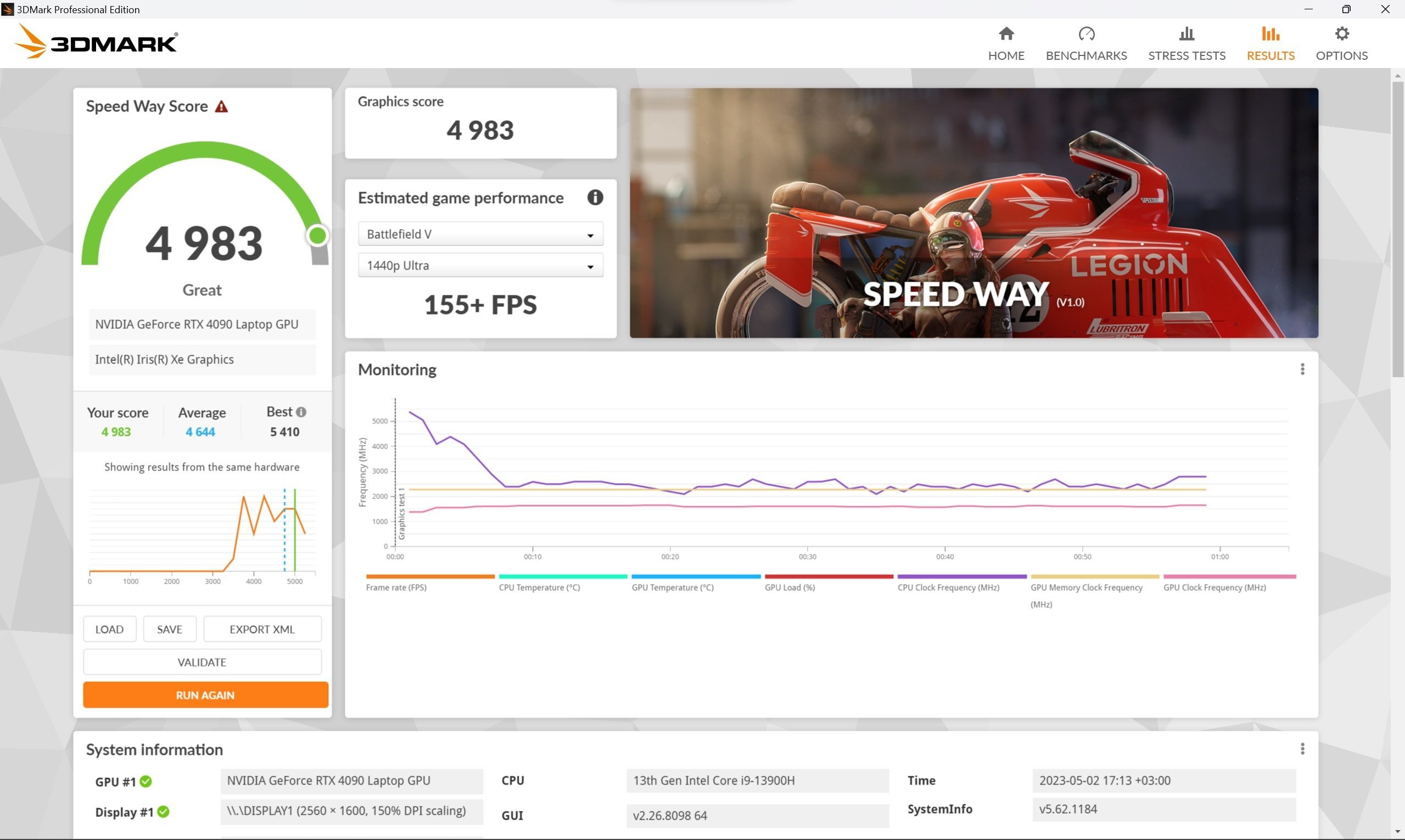The height and width of the screenshot is (840, 1405).
Task: Click the green score gauge indicator dot
Action: (317, 236)
